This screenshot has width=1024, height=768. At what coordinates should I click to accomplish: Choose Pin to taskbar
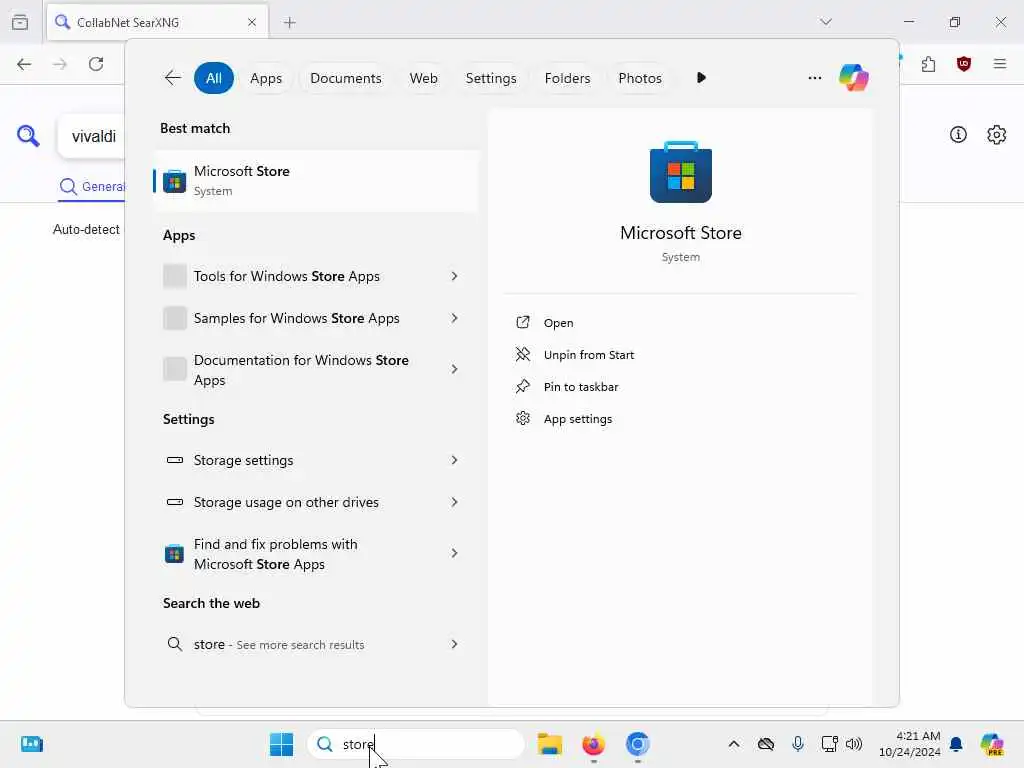(581, 387)
